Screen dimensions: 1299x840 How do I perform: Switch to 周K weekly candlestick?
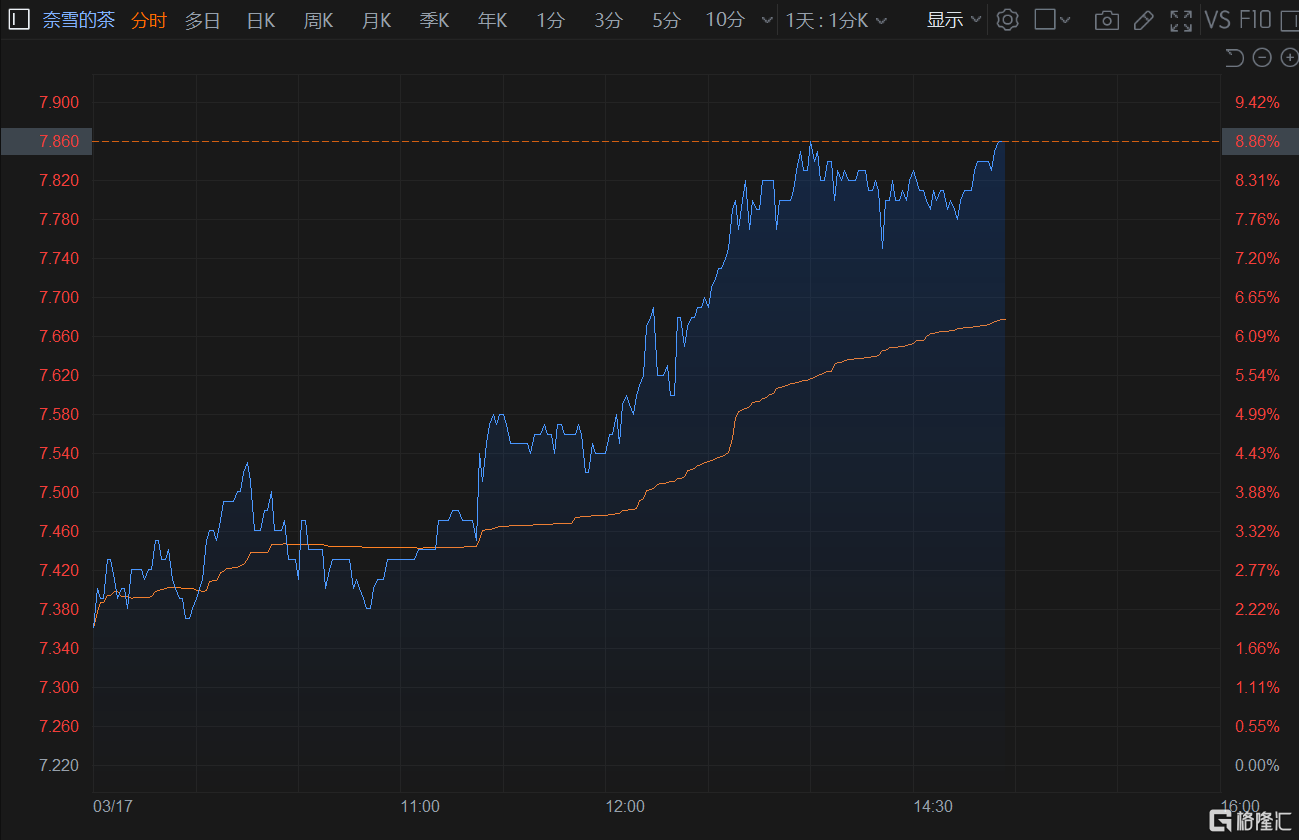tap(318, 20)
